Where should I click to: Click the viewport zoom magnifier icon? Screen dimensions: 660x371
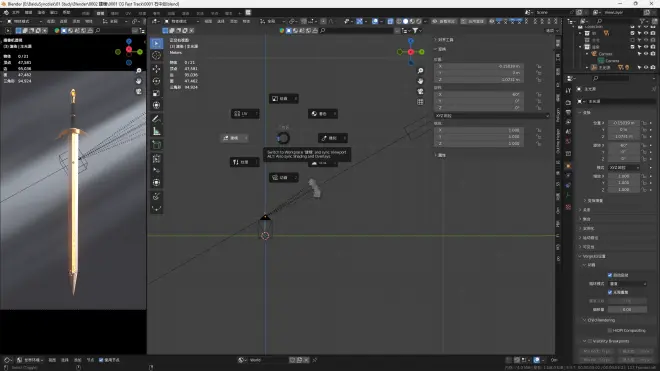click(420, 71)
